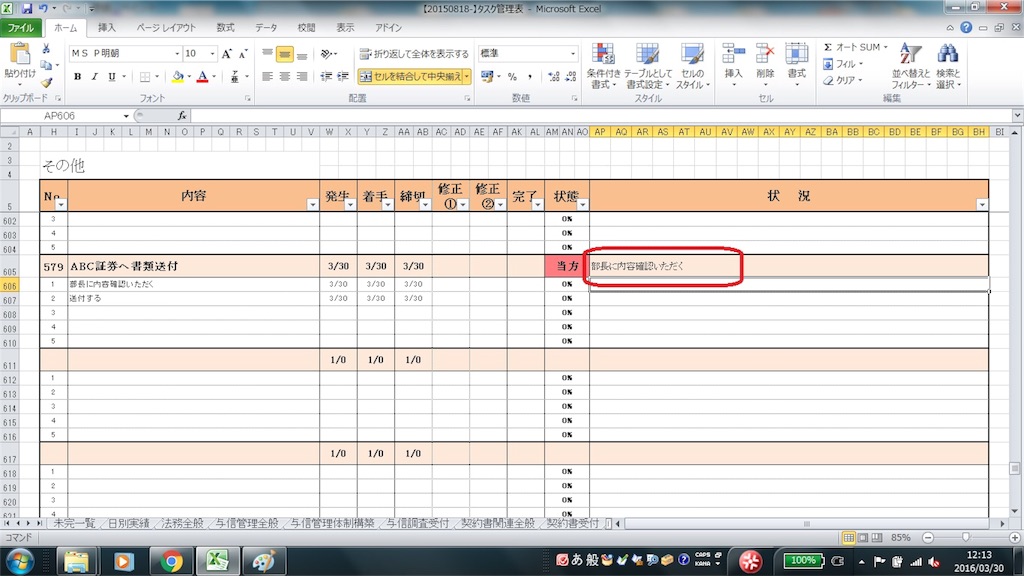Viewport: 1024px width, 576px height.
Task: Switch to page layout view in status bar
Action: [863, 537]
